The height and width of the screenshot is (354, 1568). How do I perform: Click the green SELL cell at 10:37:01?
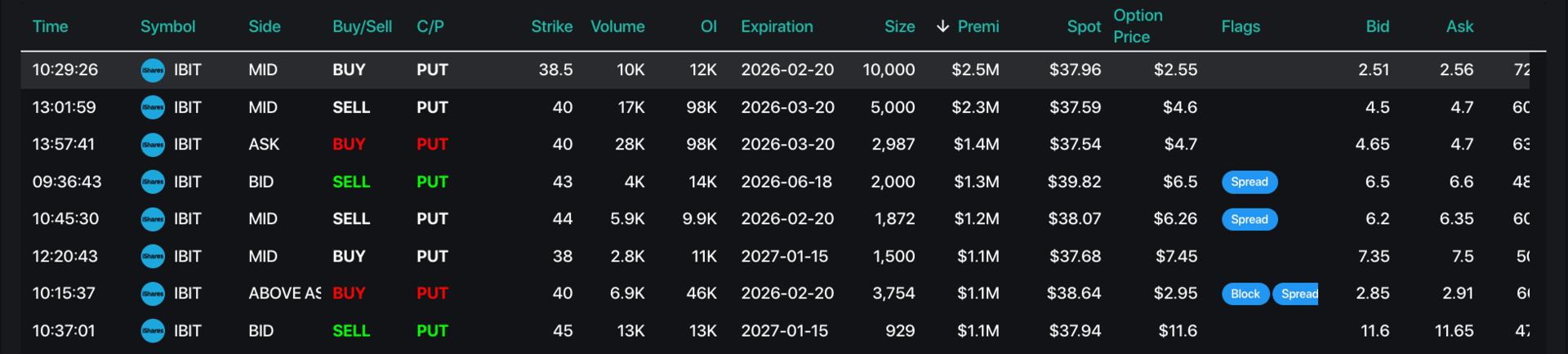tap(351, 331)
